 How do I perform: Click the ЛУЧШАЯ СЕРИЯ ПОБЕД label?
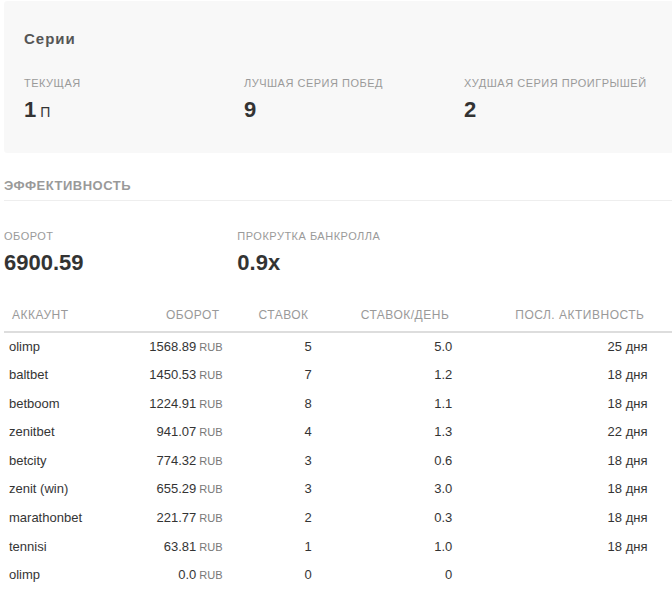click(313, 83)
